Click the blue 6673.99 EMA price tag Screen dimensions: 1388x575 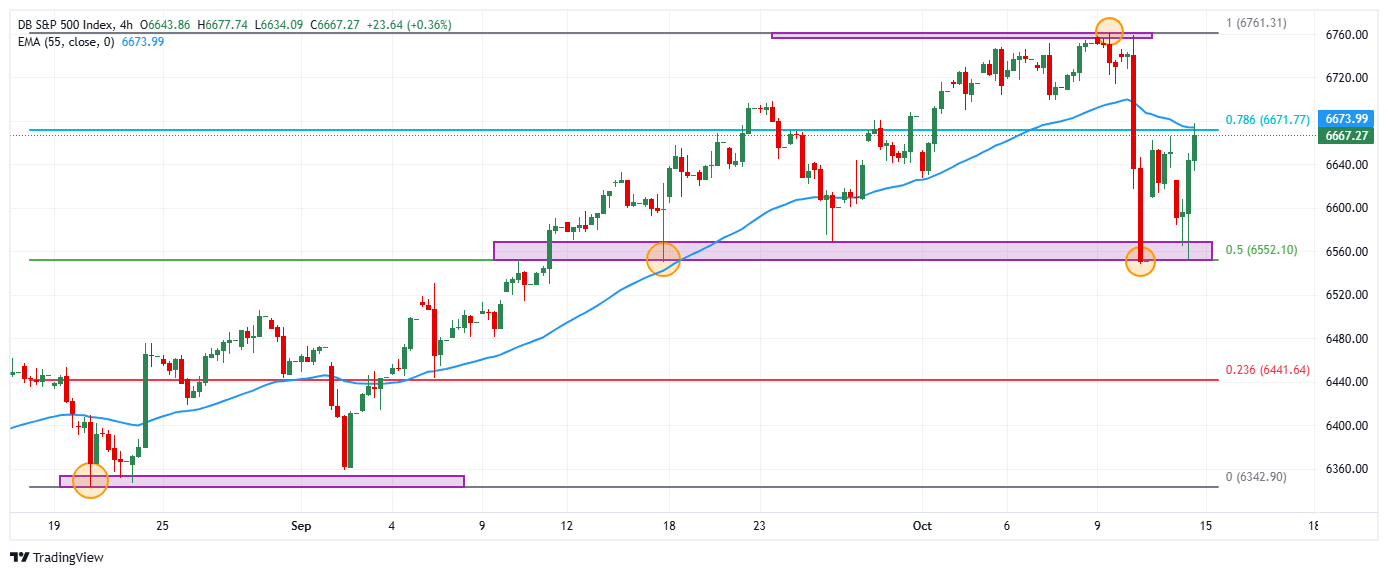click(x=1343, y=119)
